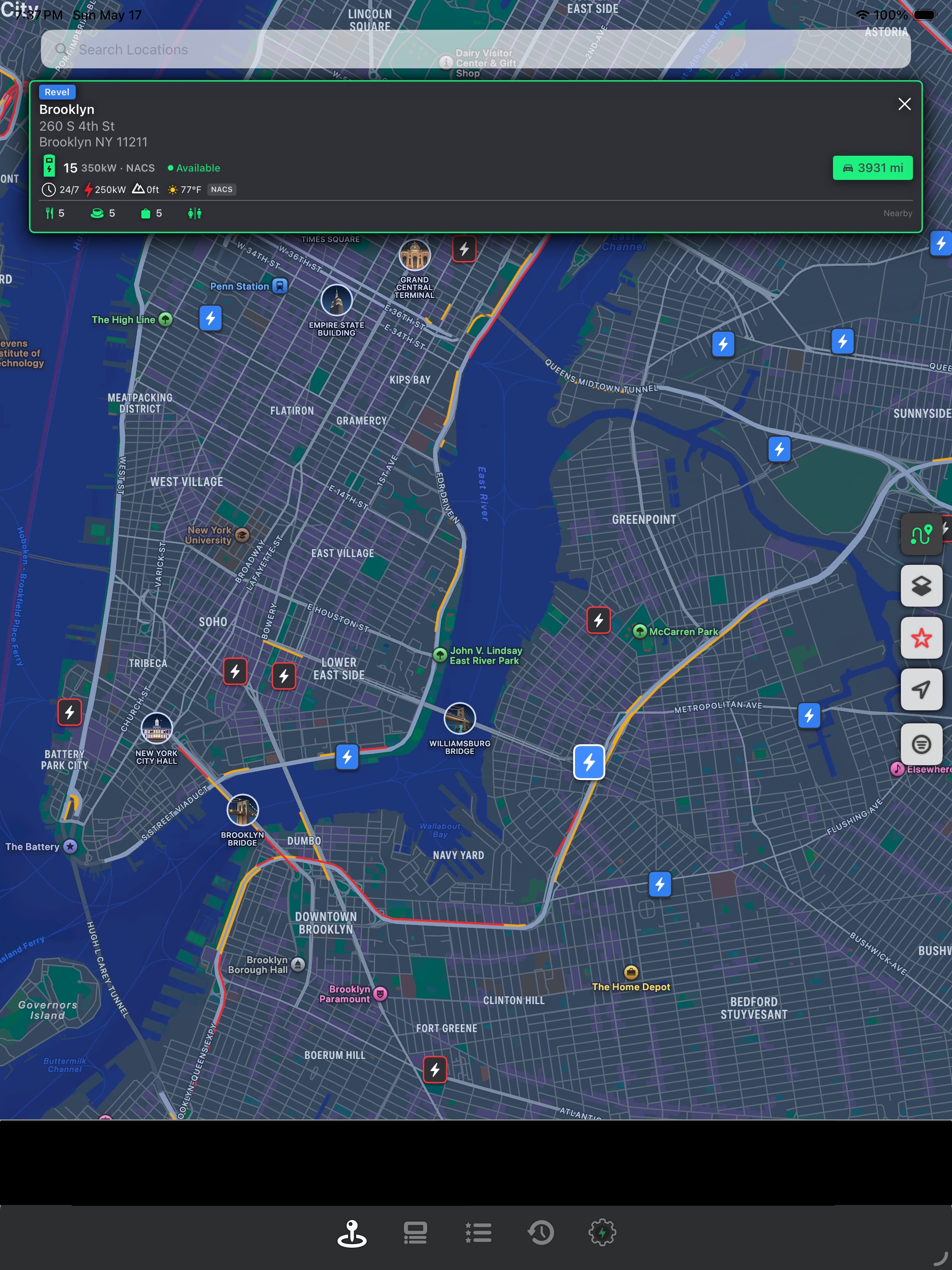Open the settings gear tab

point(602,1233)
